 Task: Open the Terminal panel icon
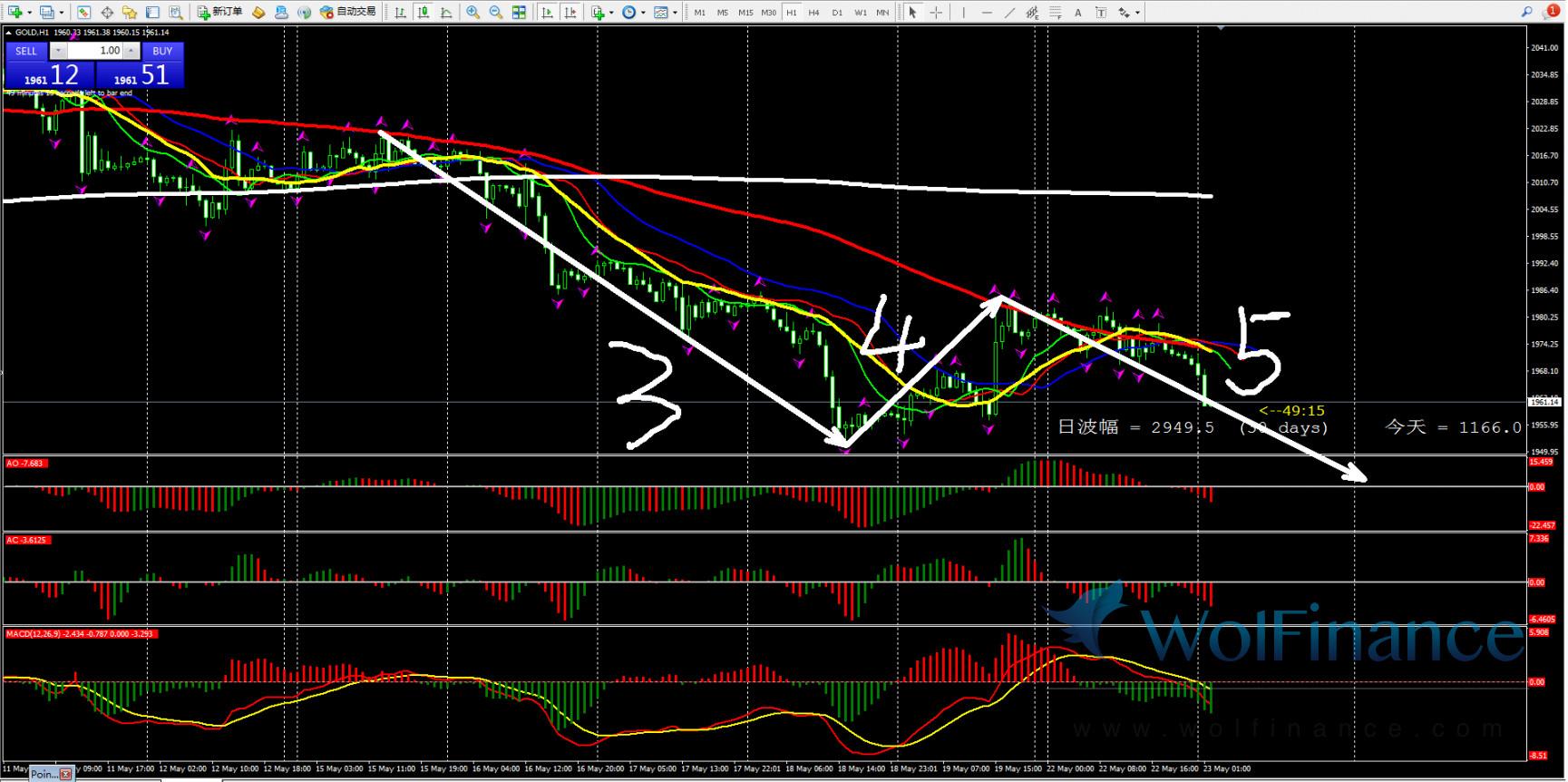tap(152, 12)
